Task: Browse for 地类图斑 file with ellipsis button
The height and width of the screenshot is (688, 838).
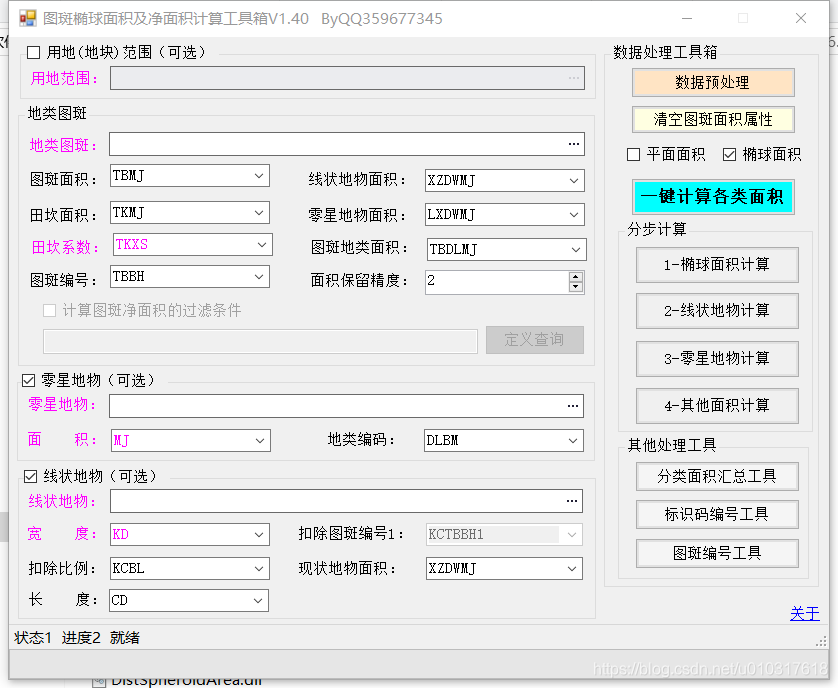Action: (x=573, y=144)
